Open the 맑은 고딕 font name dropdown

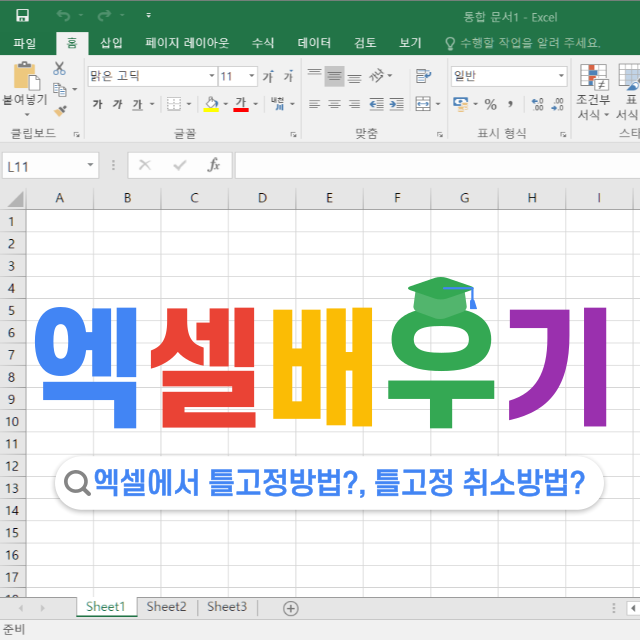click(x=212, y=76)
